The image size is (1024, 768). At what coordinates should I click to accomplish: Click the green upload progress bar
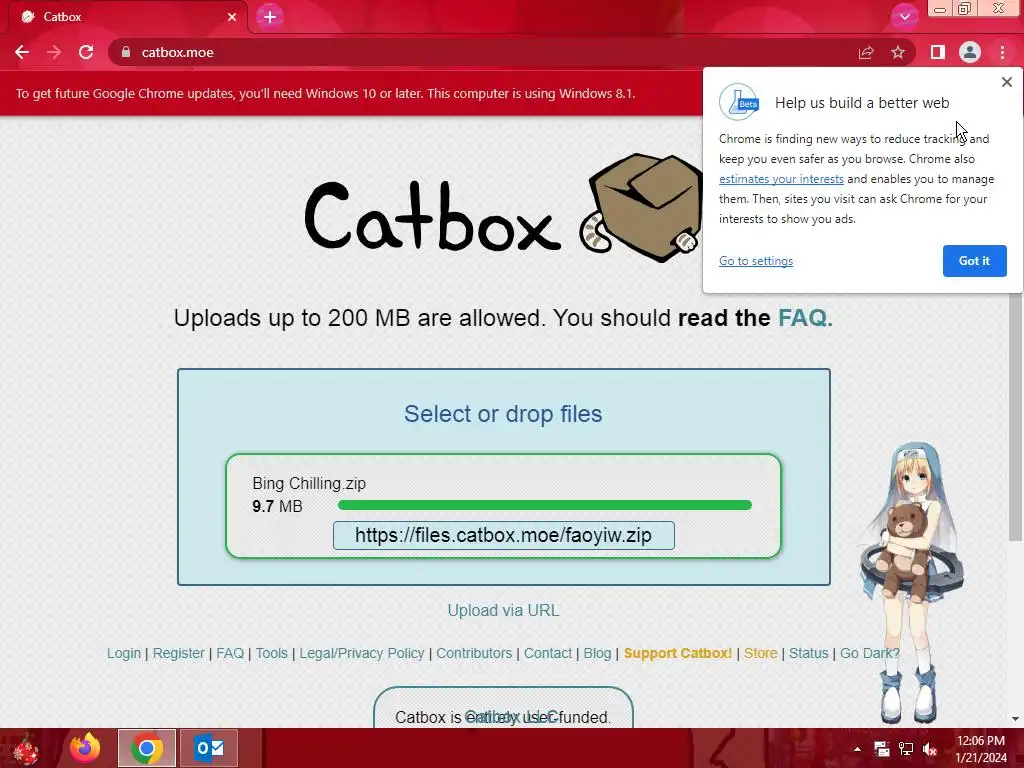[545, 505]
